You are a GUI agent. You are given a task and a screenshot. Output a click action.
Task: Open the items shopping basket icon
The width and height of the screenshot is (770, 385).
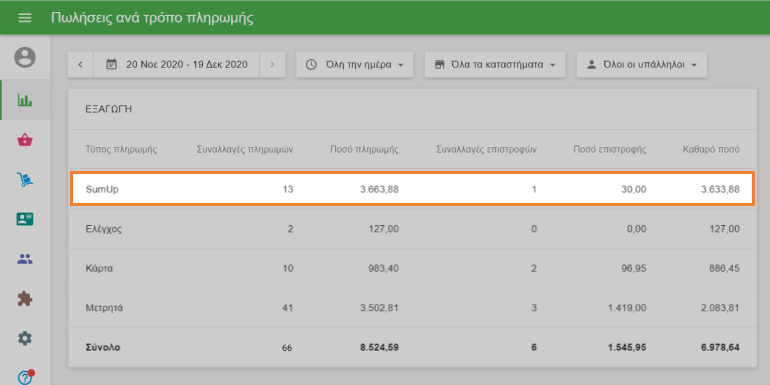[x=25, y=140]
